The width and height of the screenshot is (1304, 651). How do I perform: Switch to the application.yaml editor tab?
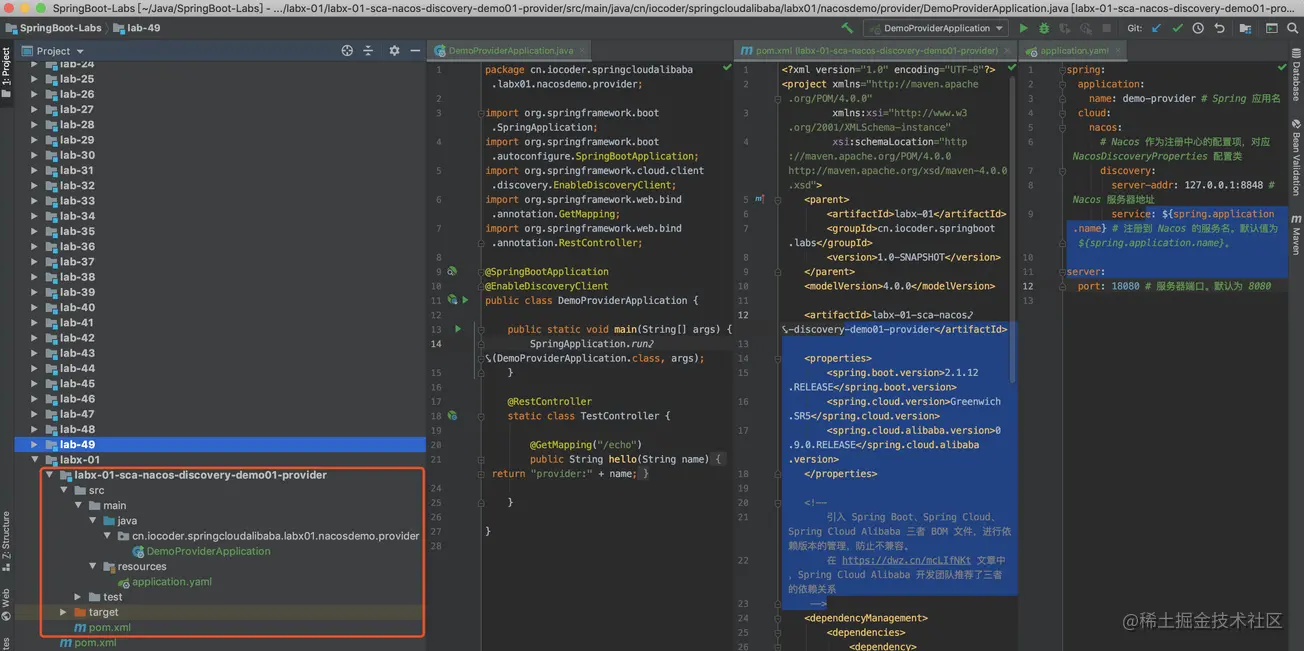[1073, 50]
